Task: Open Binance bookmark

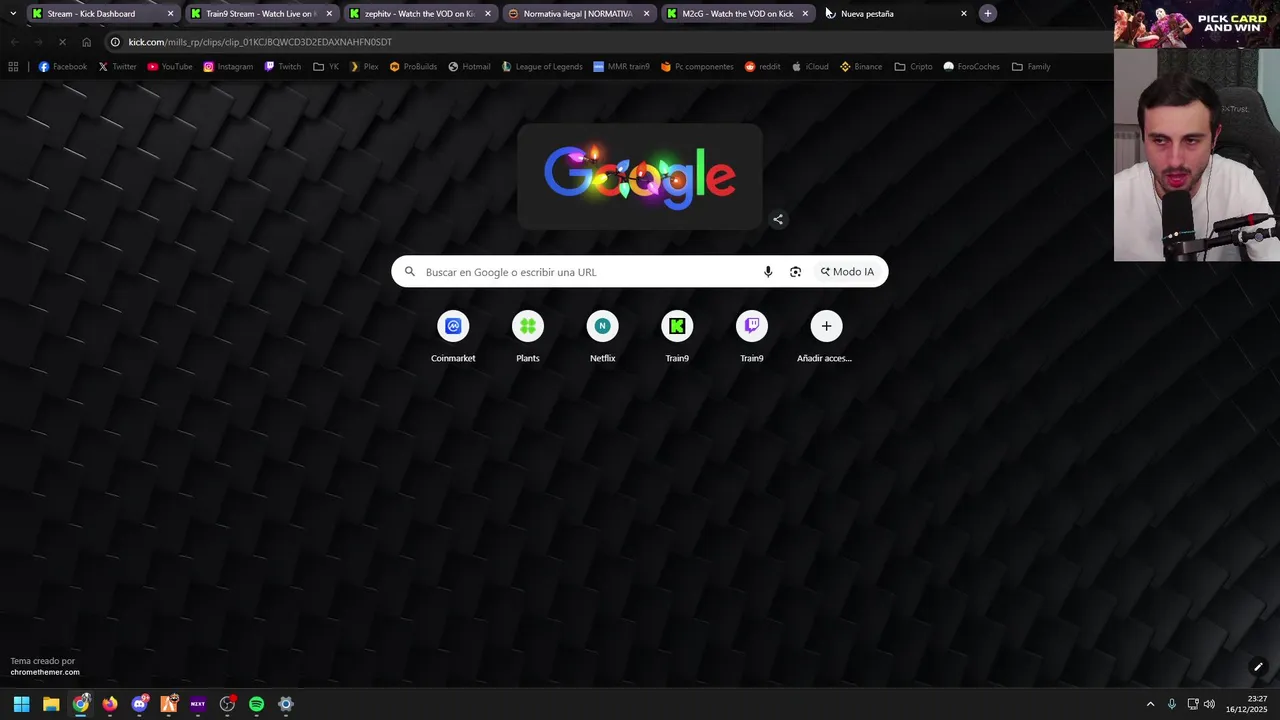Action: (x=860, y=67)
